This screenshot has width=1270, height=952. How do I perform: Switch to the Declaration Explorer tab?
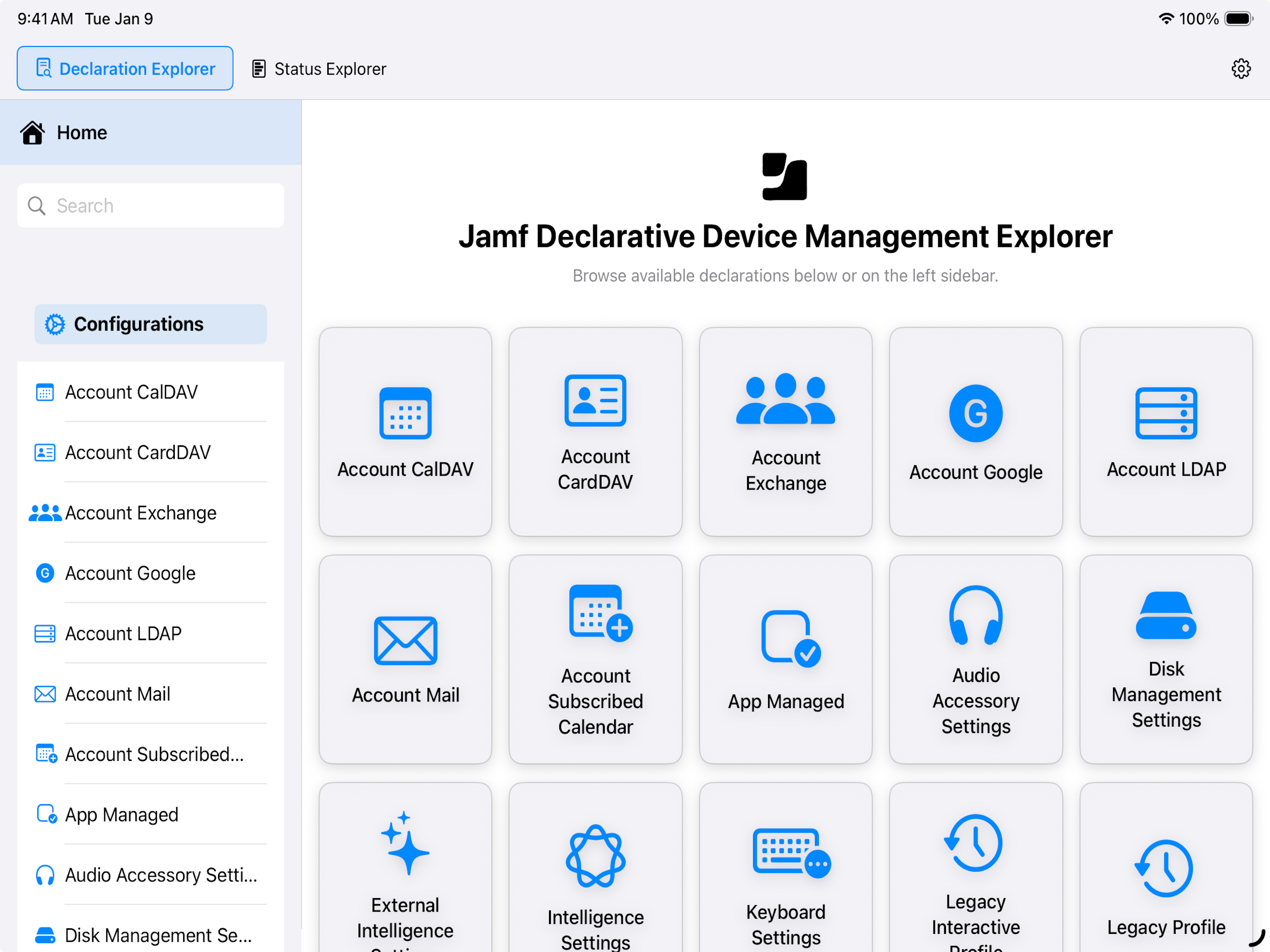[x=125, y=68]
